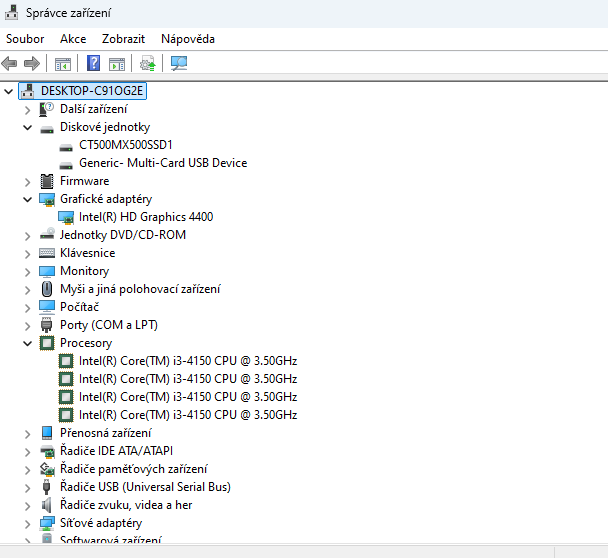The image size is (608, 558).
Task: Select the Procesory label
Action: [86, 343]
